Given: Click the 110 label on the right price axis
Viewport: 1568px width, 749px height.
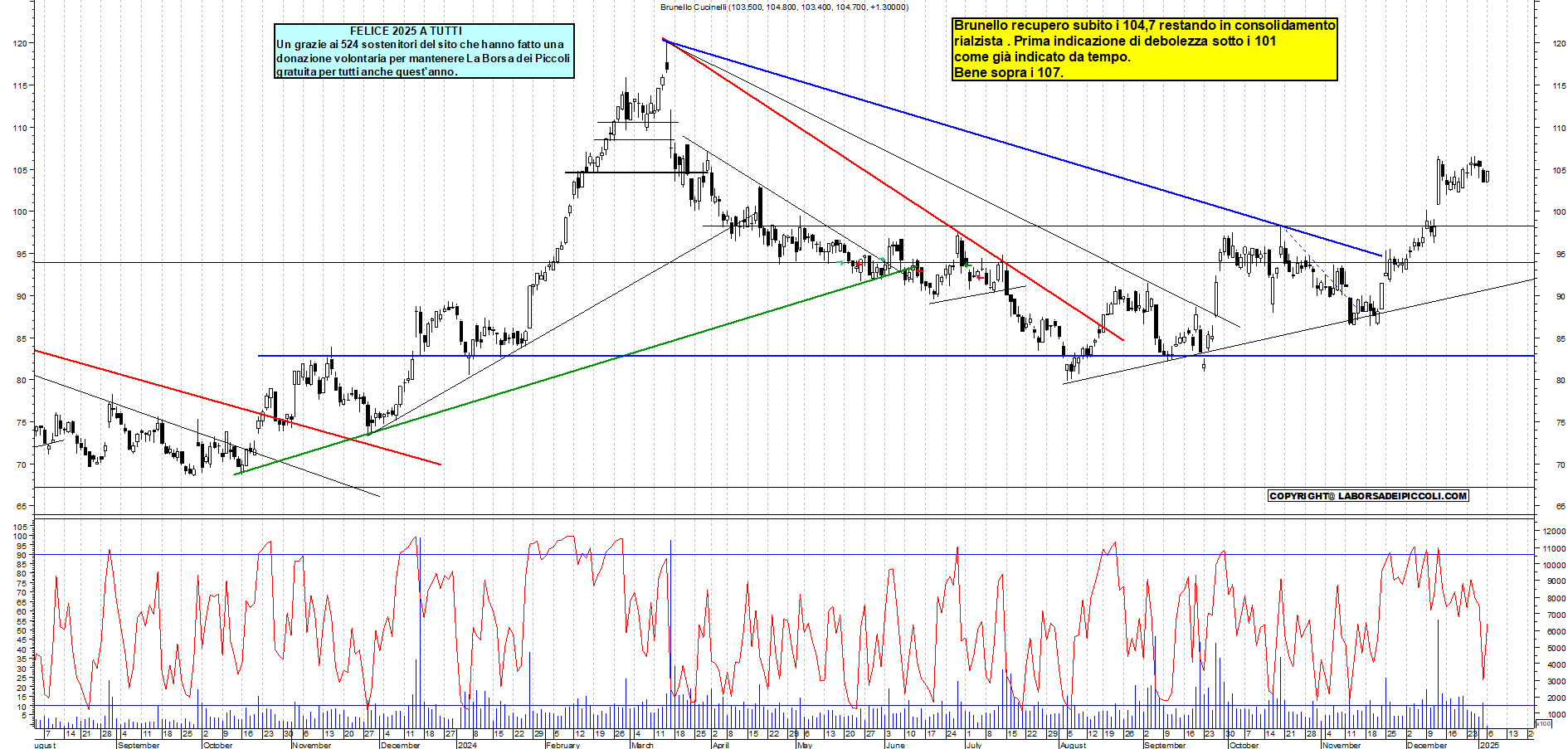Looking at the screenshot, I should click(1558, 128).
